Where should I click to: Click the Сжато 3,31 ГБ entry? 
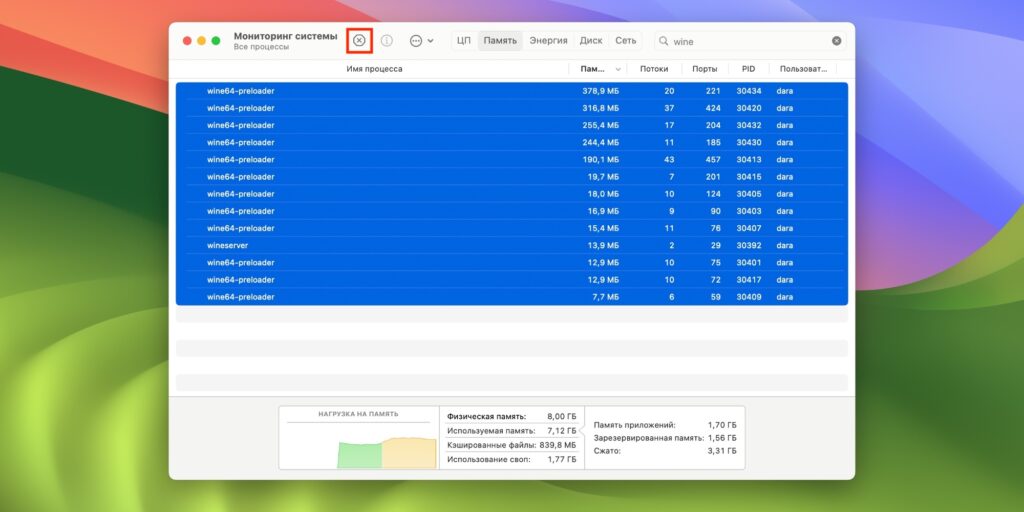click(x=665, y=451)
